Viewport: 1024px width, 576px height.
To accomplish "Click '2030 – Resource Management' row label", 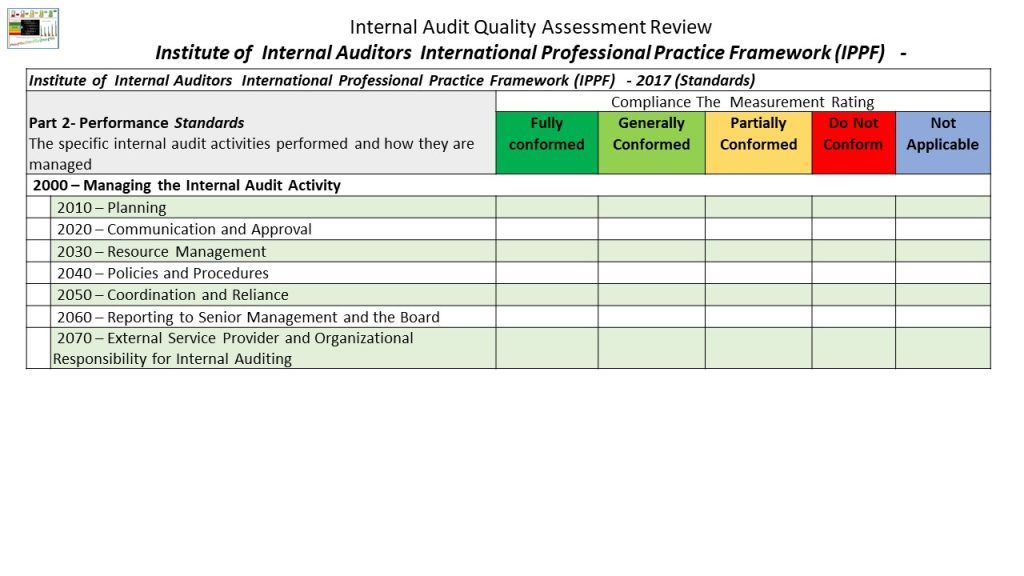I will pos(161,251).
